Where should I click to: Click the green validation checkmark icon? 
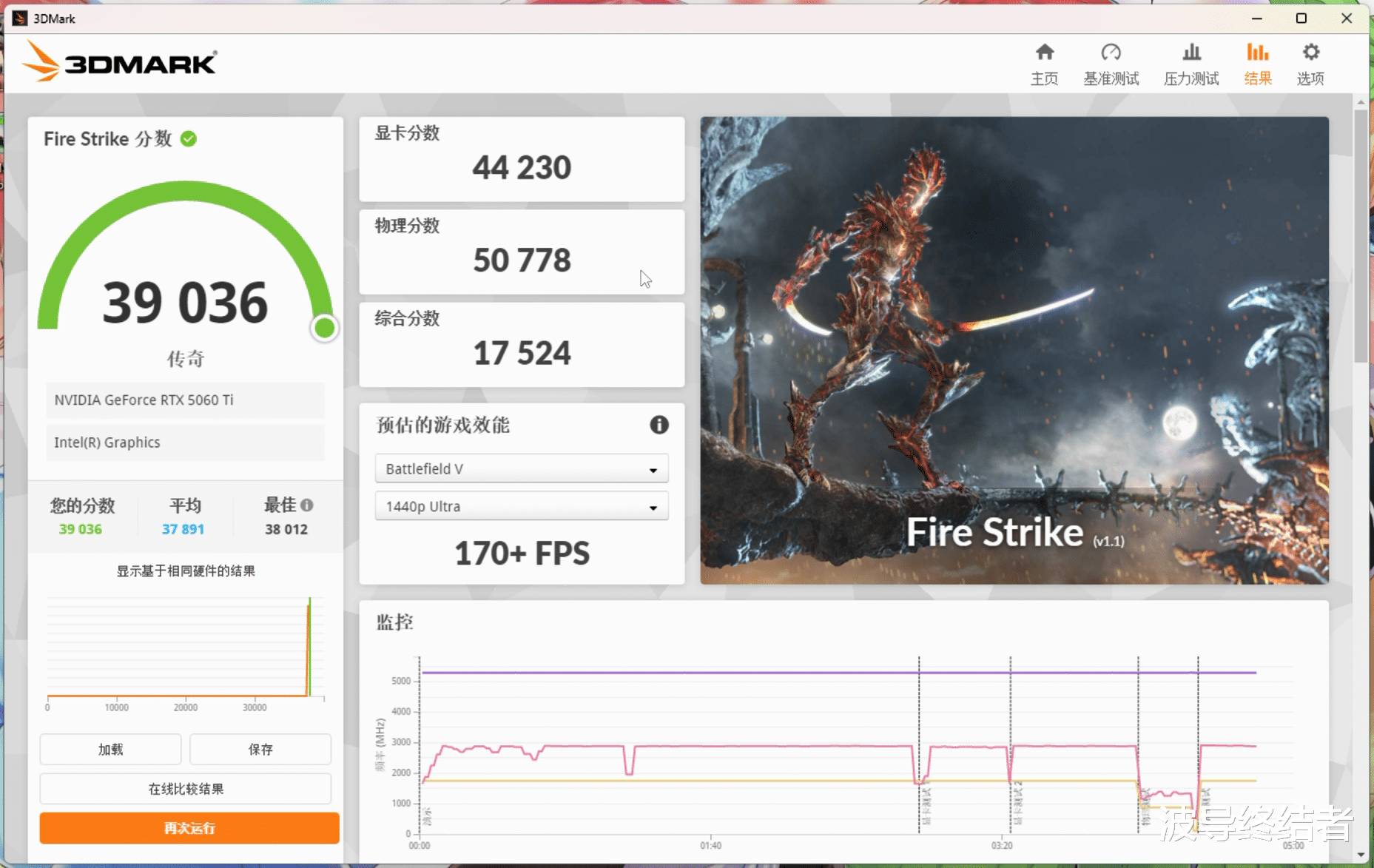(x=189, y=138)
